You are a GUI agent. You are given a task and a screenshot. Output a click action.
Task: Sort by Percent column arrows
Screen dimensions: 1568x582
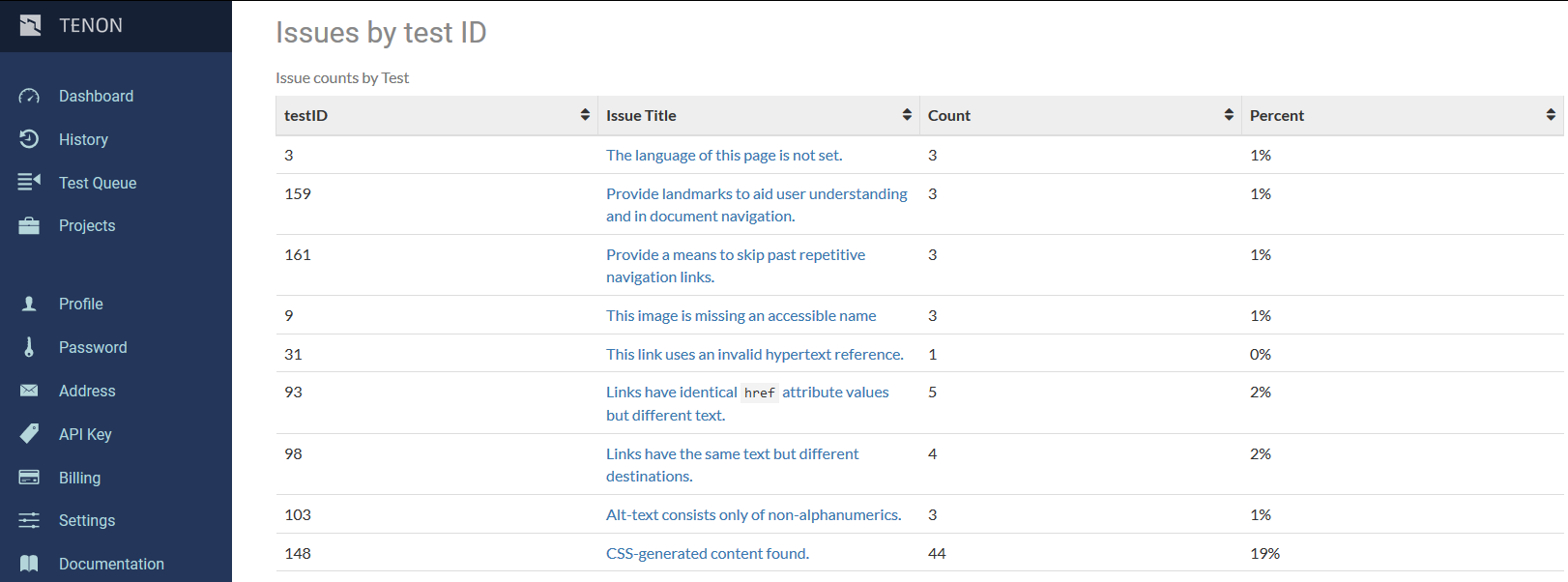pos(1551,115)
